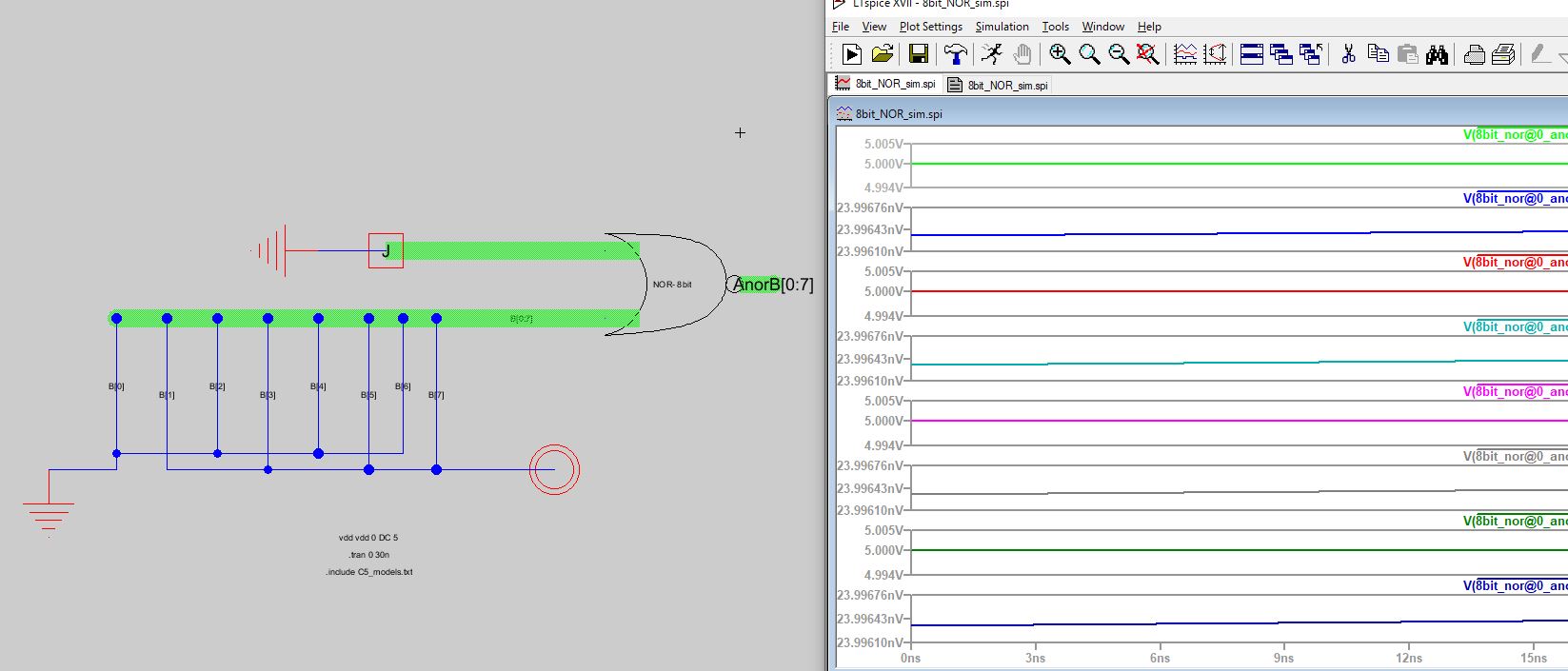Tile windows horizontally via toolbar icon

pos(1252,54)
